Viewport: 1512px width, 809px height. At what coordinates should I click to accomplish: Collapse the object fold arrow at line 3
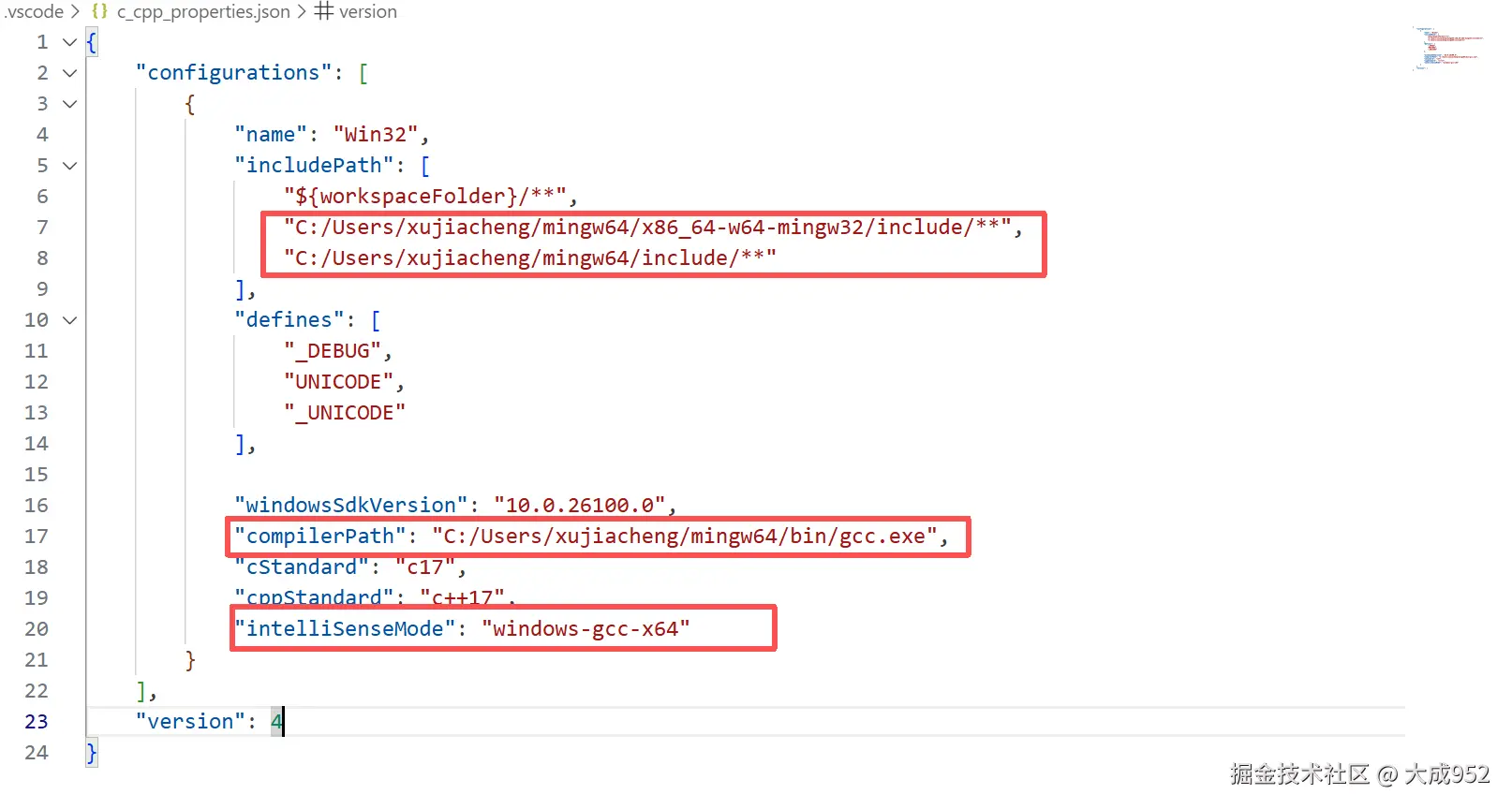click(69, 104)
